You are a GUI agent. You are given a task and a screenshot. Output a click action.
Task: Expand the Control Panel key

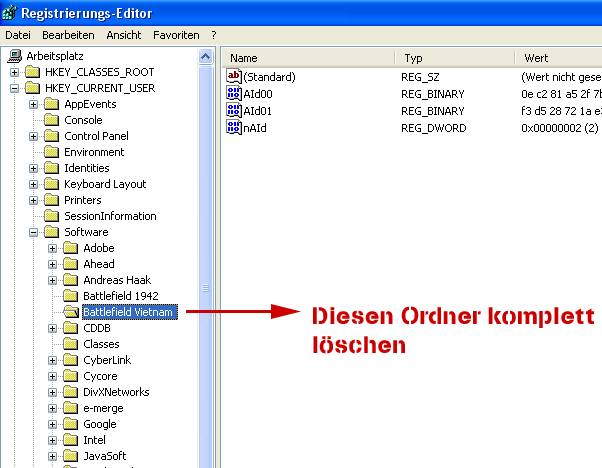(x=33, y=136)
